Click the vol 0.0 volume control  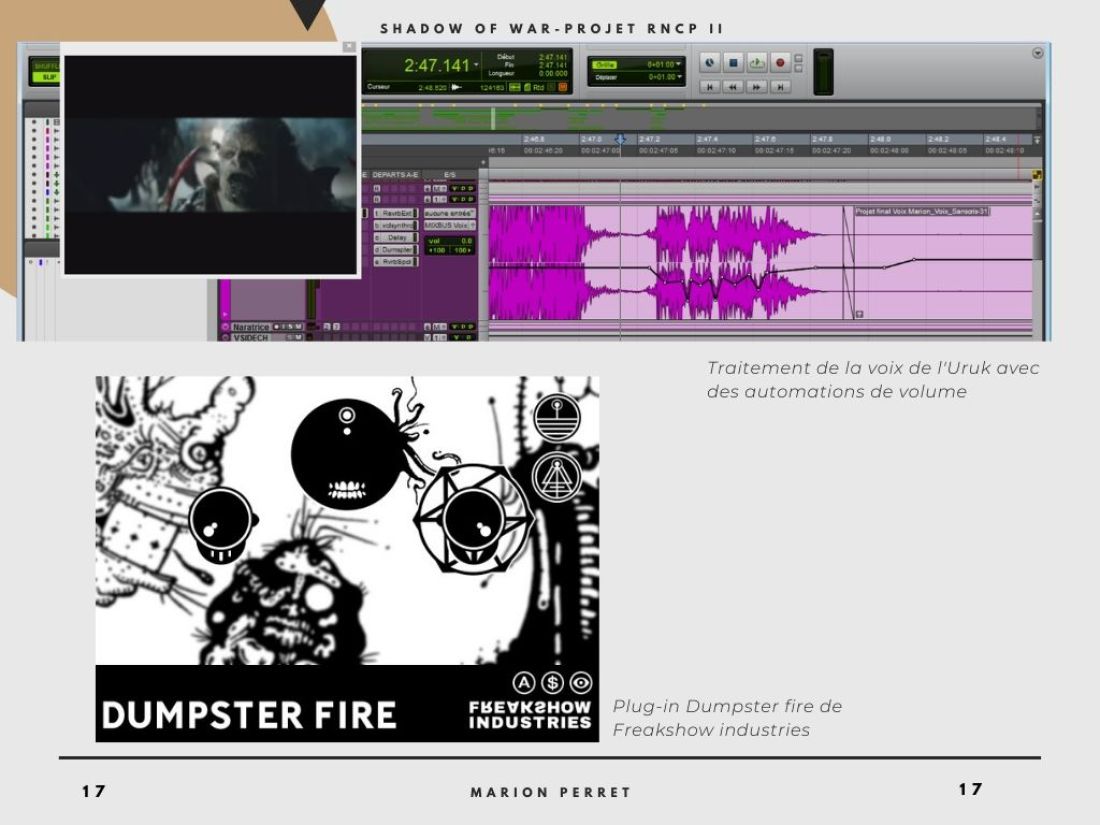coord(450,241)
